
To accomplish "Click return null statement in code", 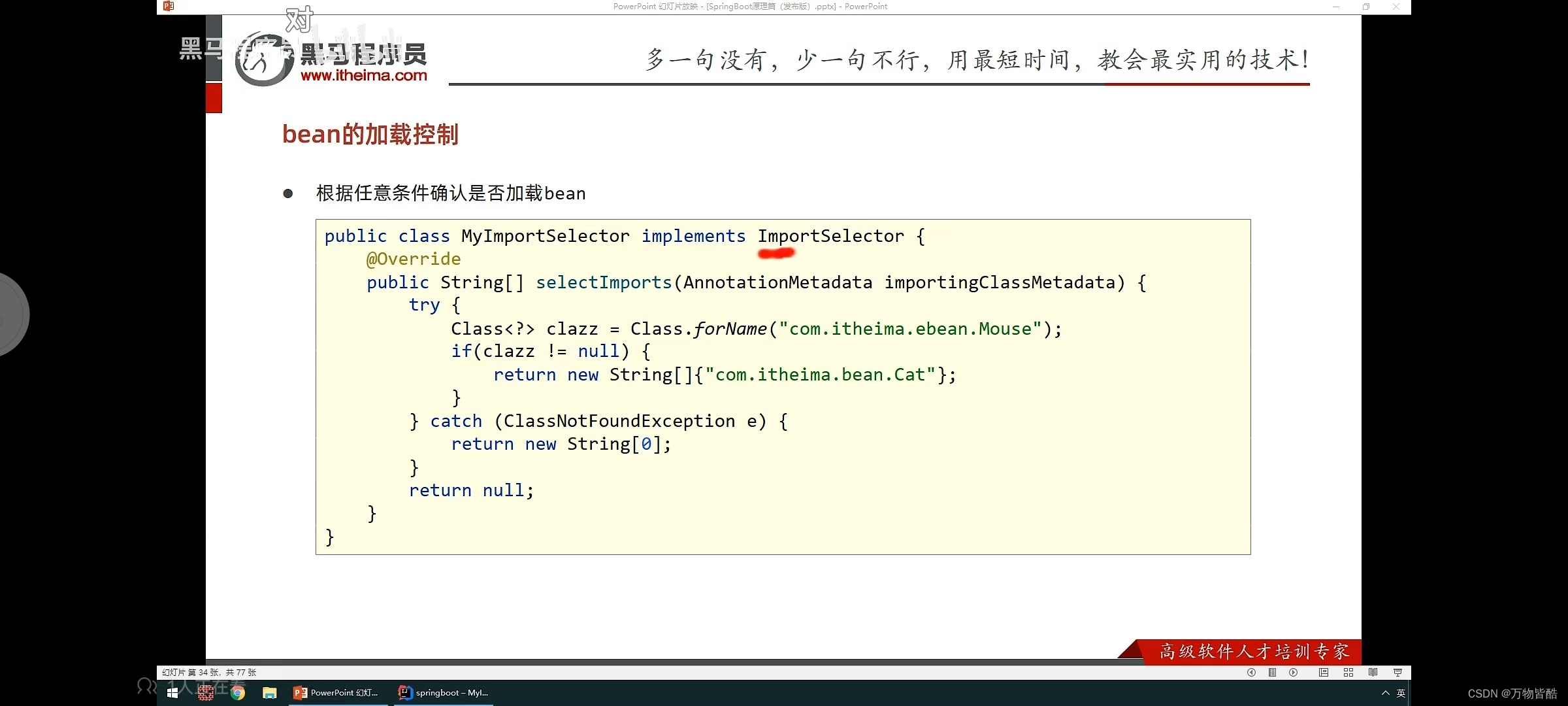I will pos(471,490).
